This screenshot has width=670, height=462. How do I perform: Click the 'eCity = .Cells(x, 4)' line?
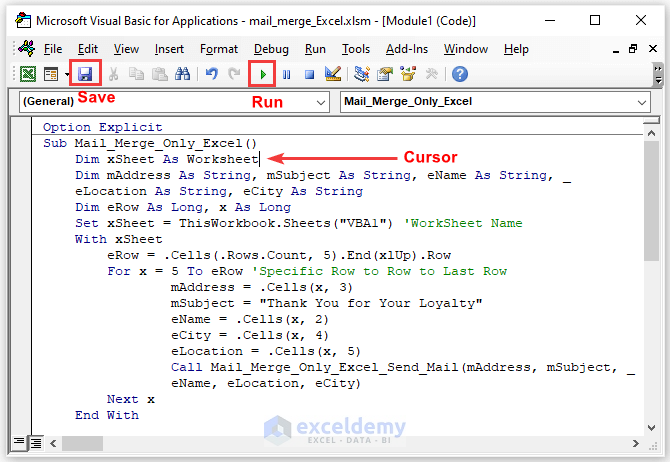coord(250,335)
